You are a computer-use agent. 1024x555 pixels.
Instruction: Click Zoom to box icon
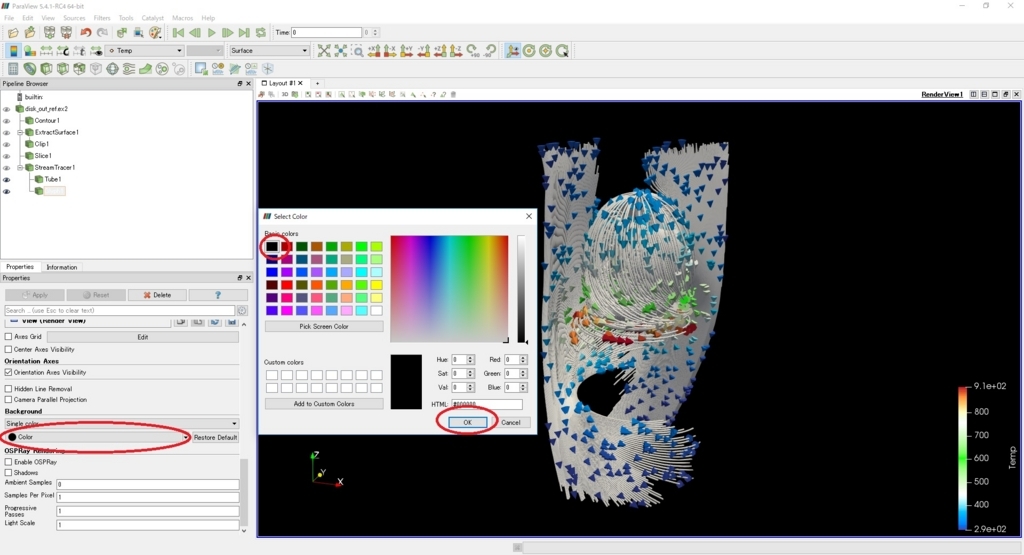(x=357, y=51)
